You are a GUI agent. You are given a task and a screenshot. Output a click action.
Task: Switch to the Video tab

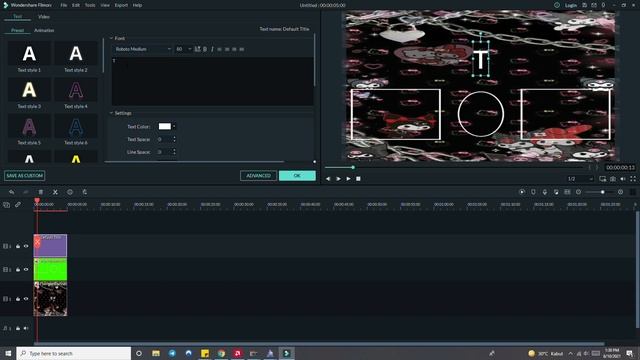[44, 17]
